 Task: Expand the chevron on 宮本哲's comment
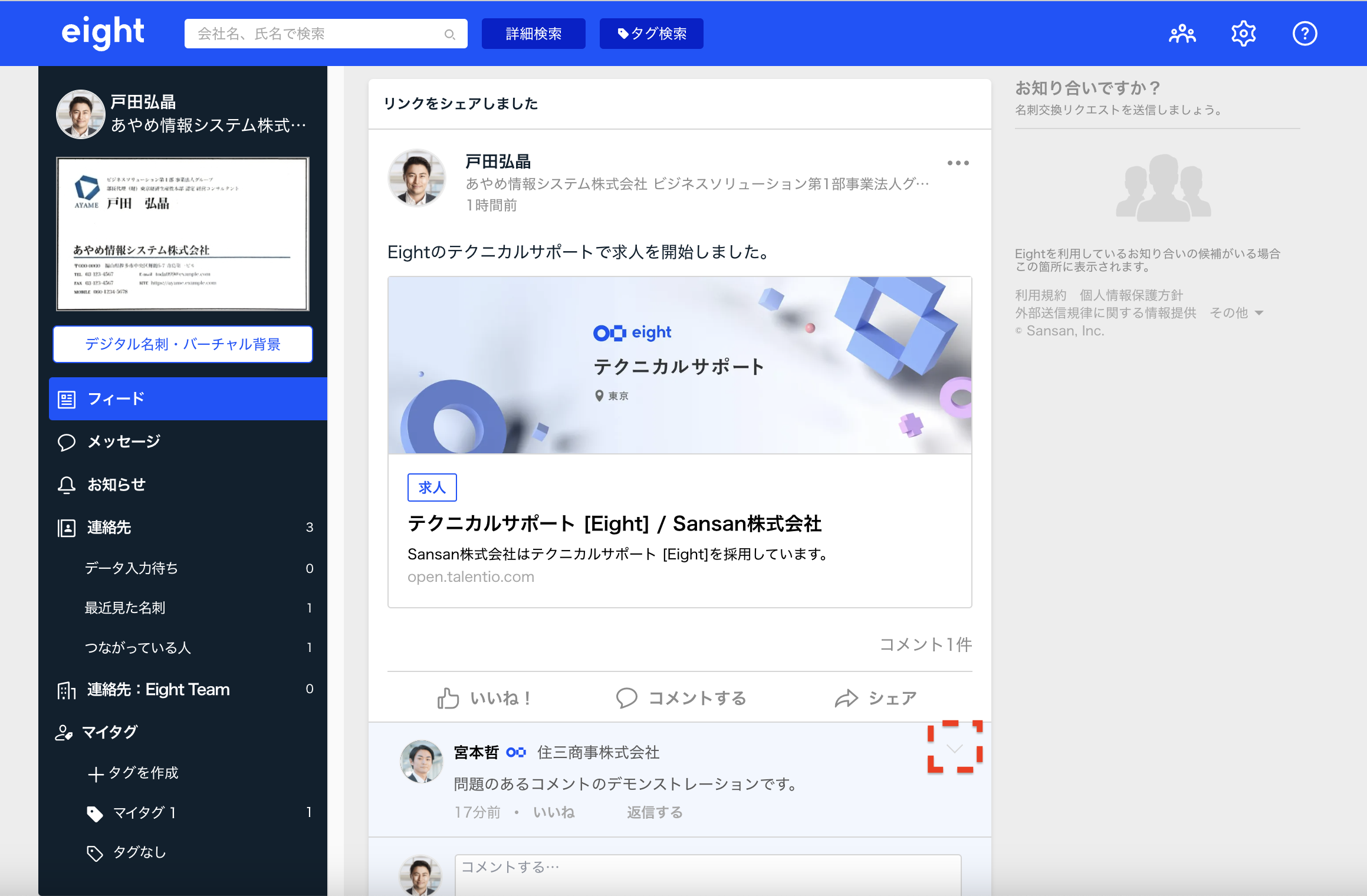point(955,749)
